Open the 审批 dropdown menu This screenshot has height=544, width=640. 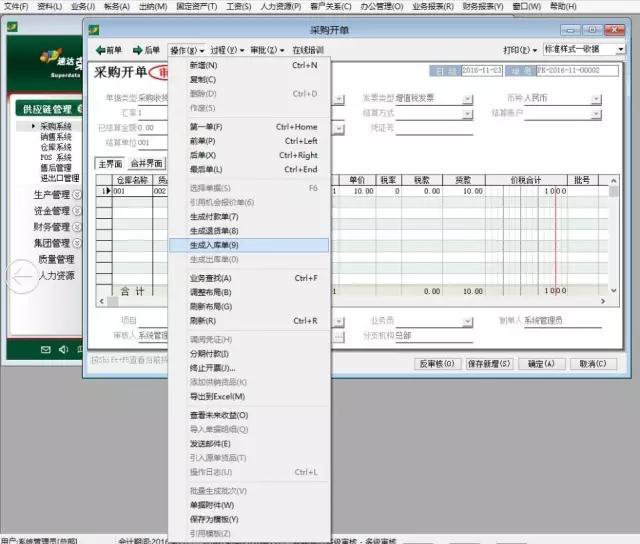(267, 50)
